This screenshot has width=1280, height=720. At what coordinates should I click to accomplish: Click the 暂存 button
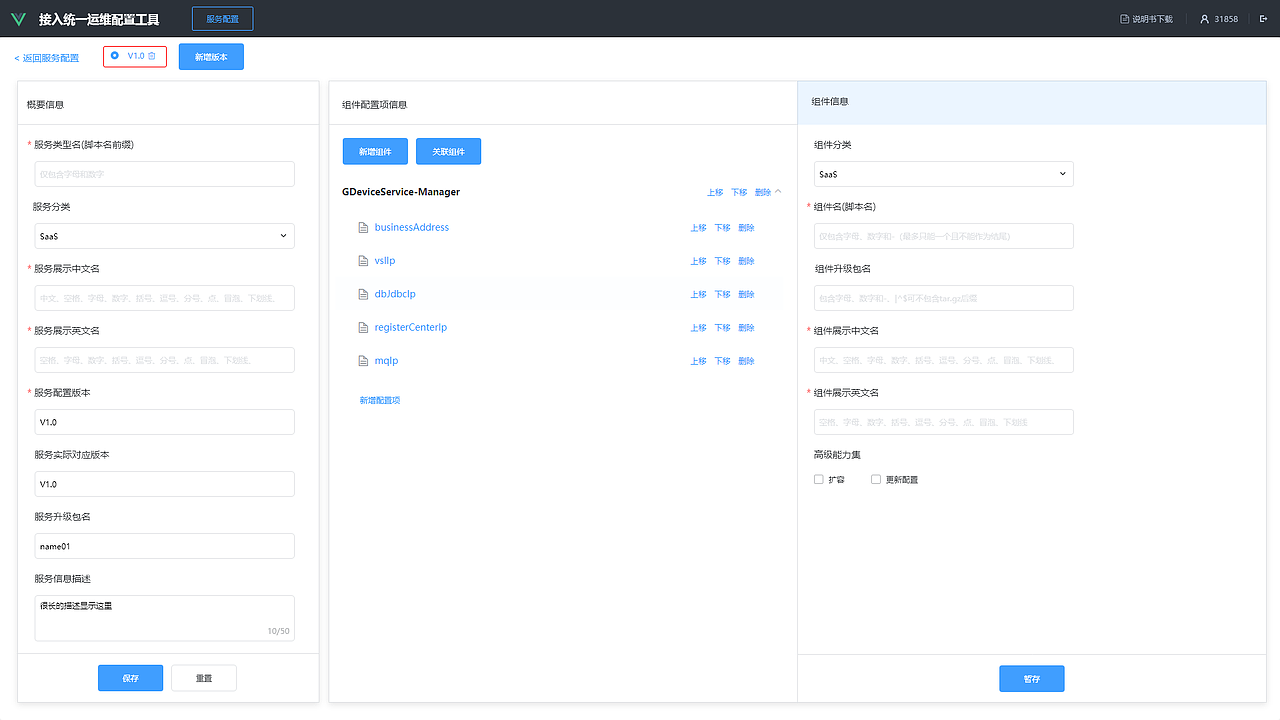pos(1032,679)
